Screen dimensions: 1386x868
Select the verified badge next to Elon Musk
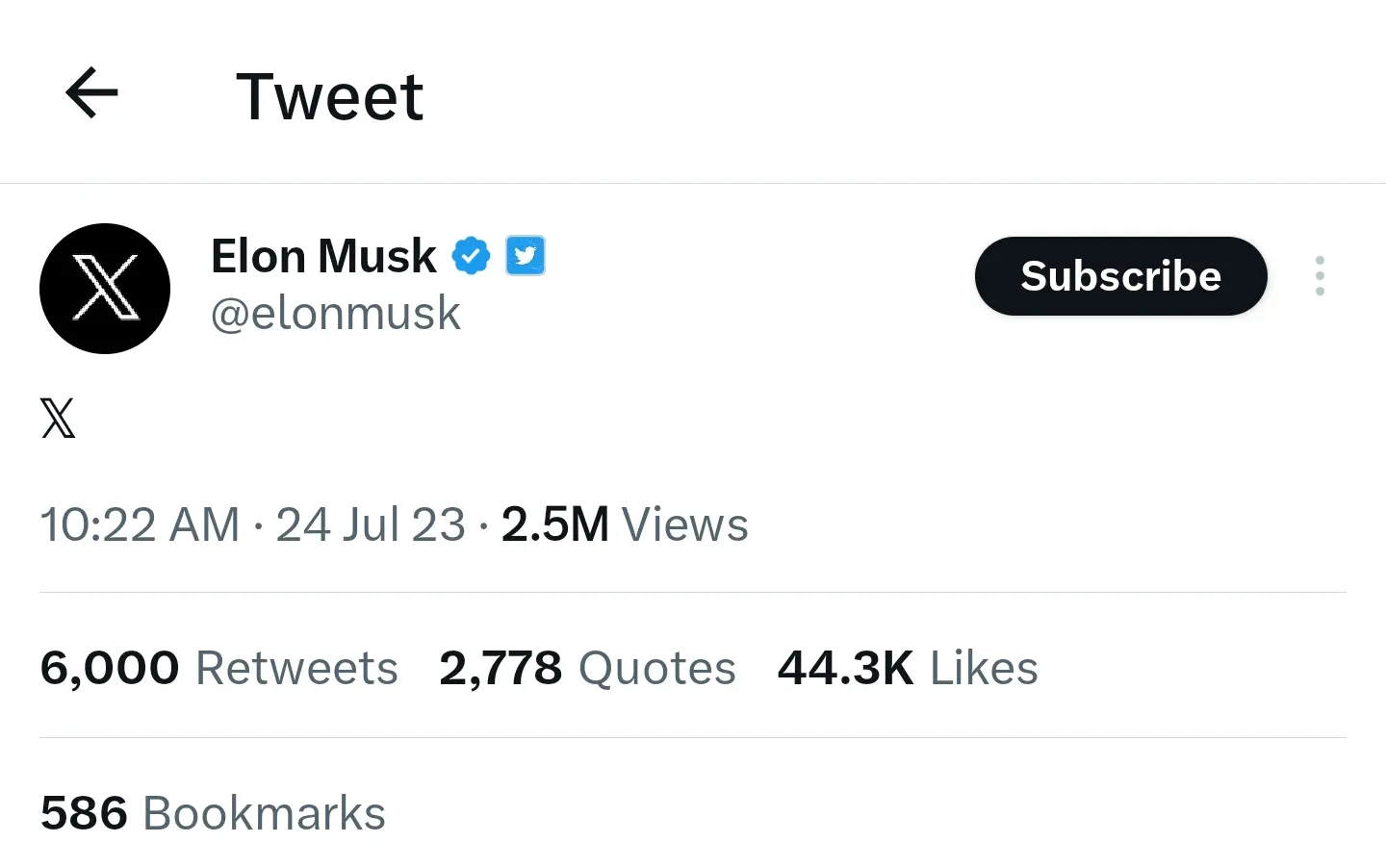pyautogui.click(x=471, y=255)
